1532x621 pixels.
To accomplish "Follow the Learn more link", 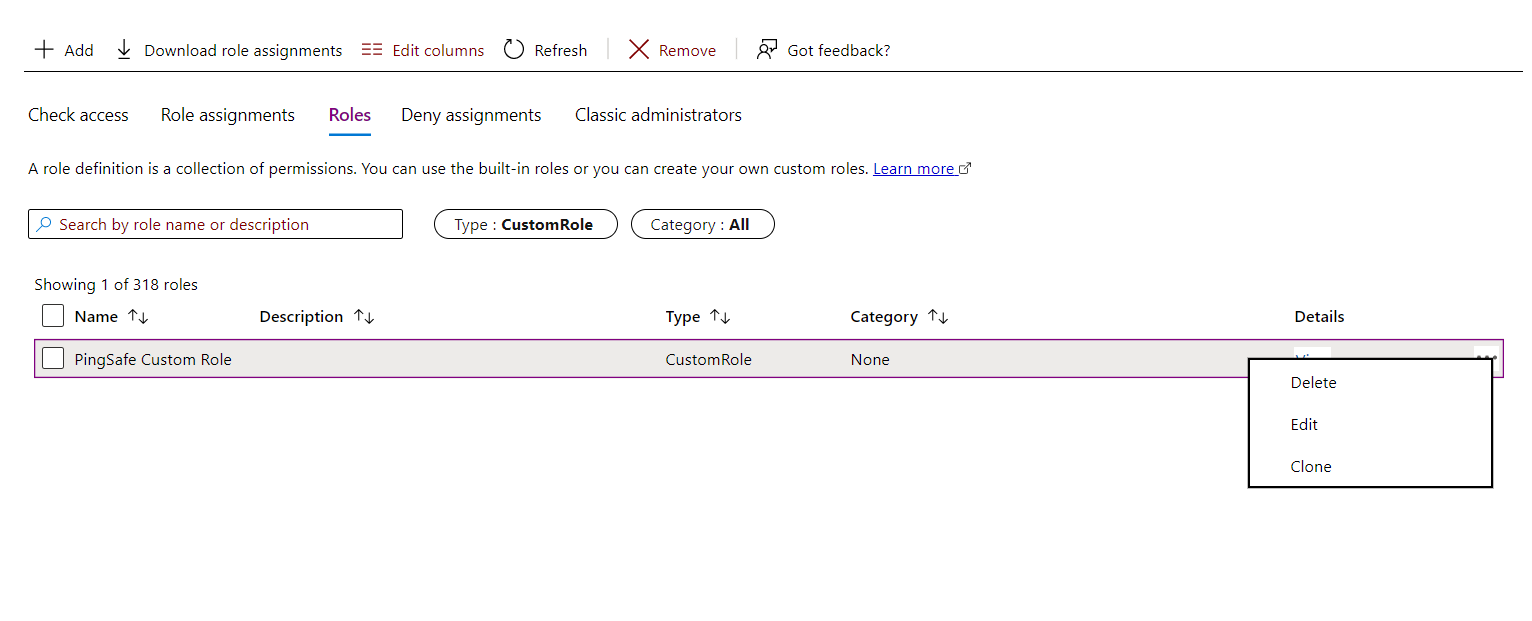I will tap(913, 169).
